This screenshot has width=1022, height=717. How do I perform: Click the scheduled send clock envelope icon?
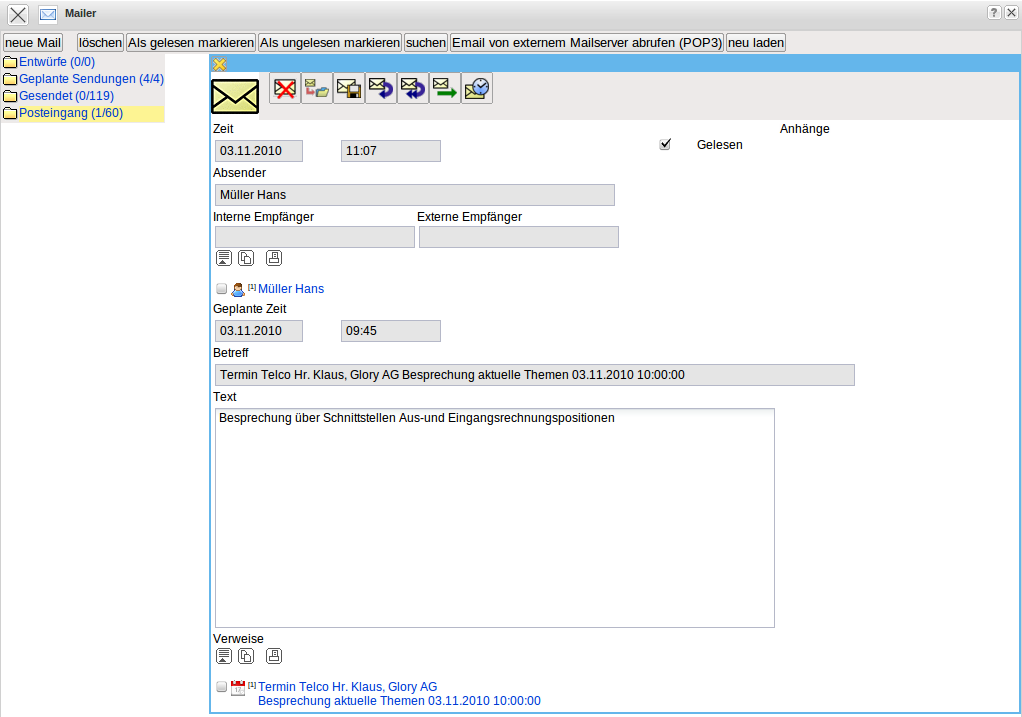coord(477,88)
